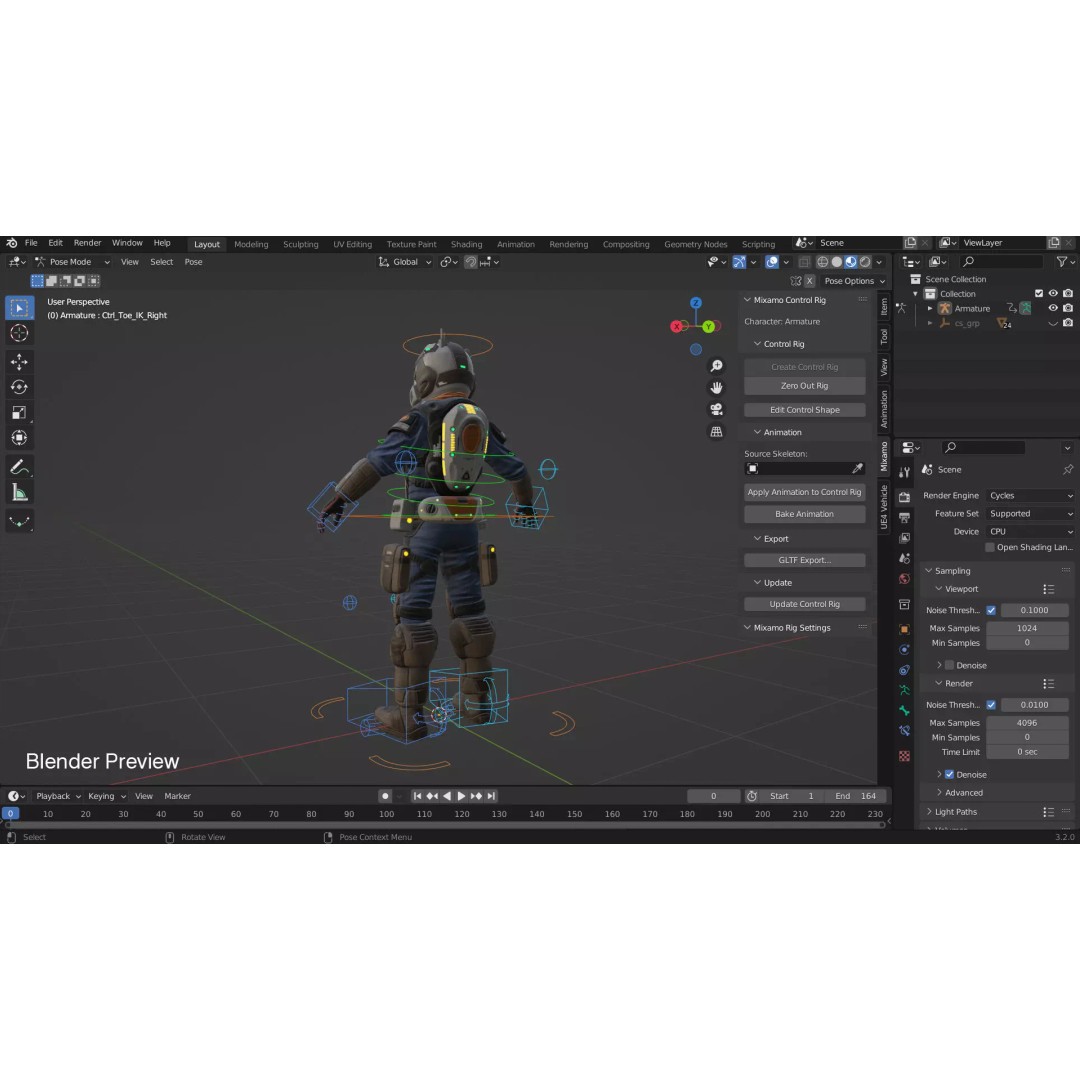Click the Z axis on the navigation gizmo
Image resolution: width=1080 pixels, height=1080 pixels.
click(696, 303)
